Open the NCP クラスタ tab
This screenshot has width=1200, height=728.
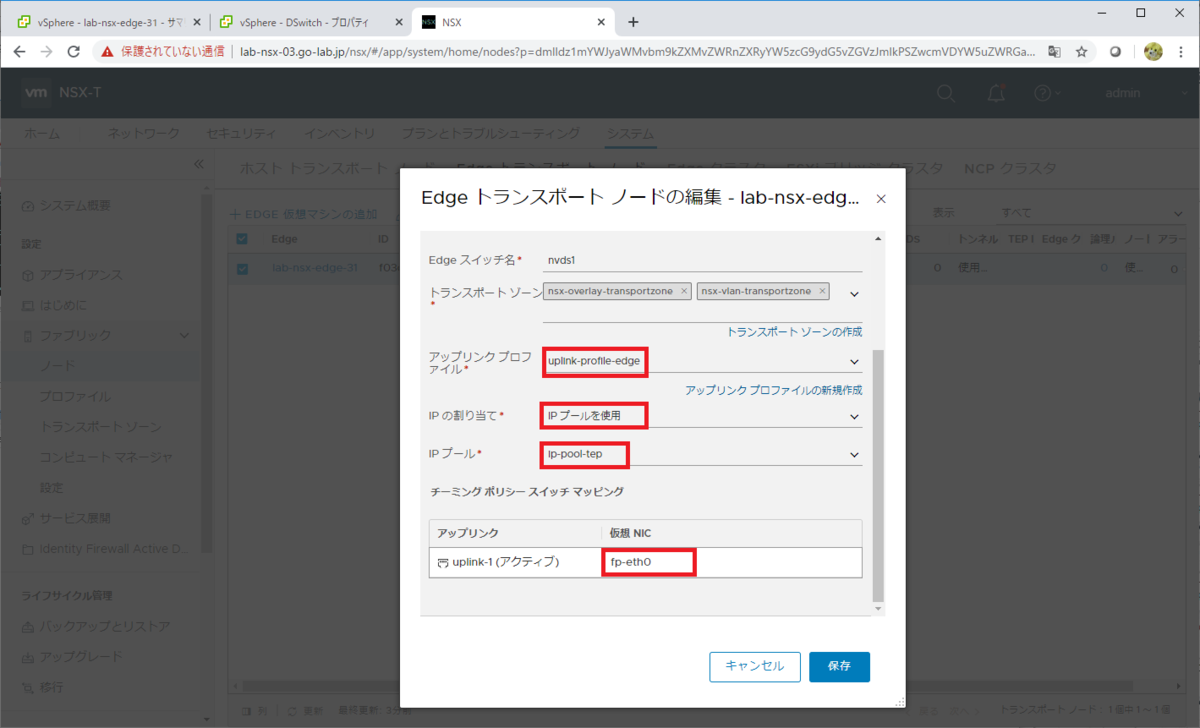coord(1009,169)
